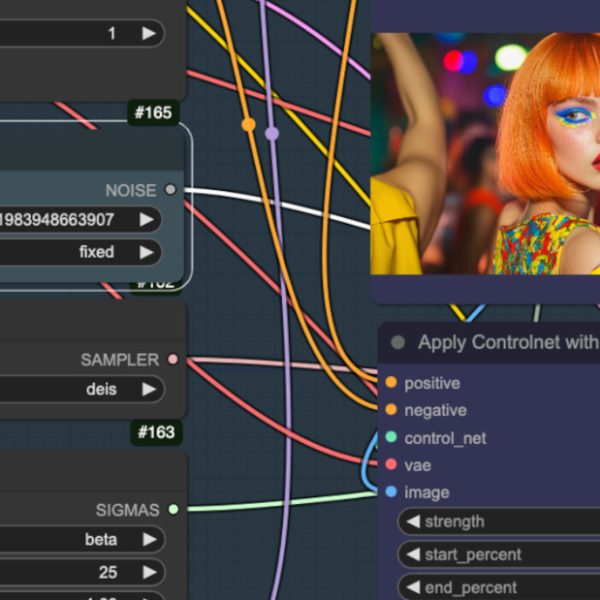Click the SAMPLER output port dot

(x=173, y=359)
